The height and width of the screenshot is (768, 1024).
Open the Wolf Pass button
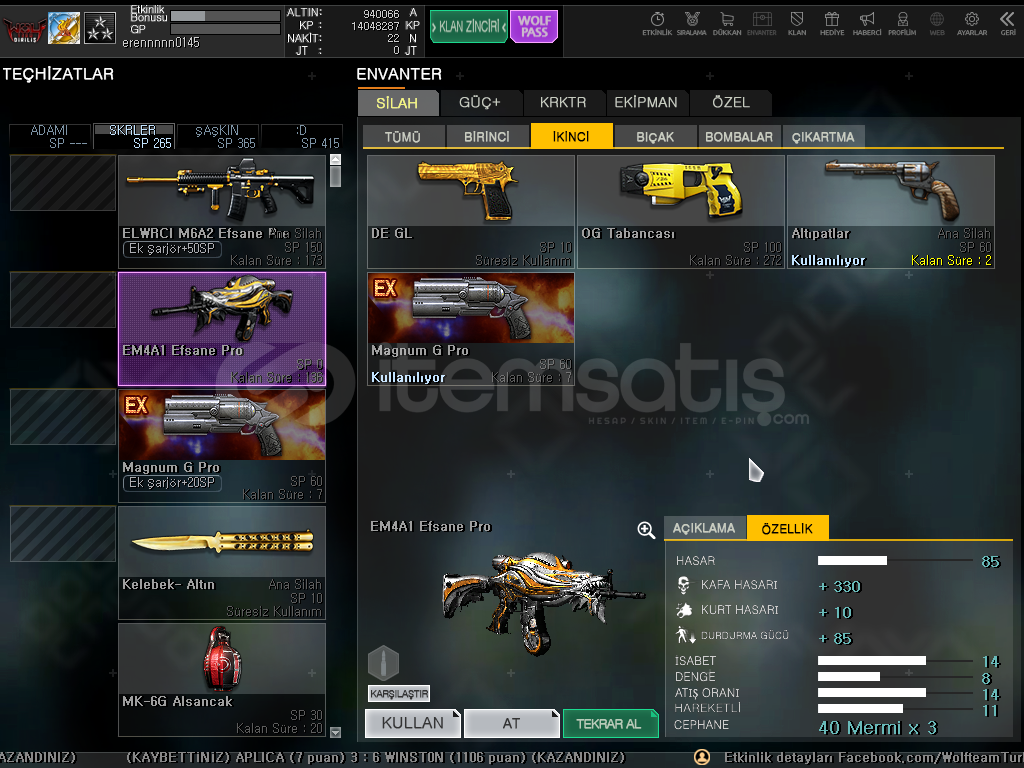pos(534,26)
